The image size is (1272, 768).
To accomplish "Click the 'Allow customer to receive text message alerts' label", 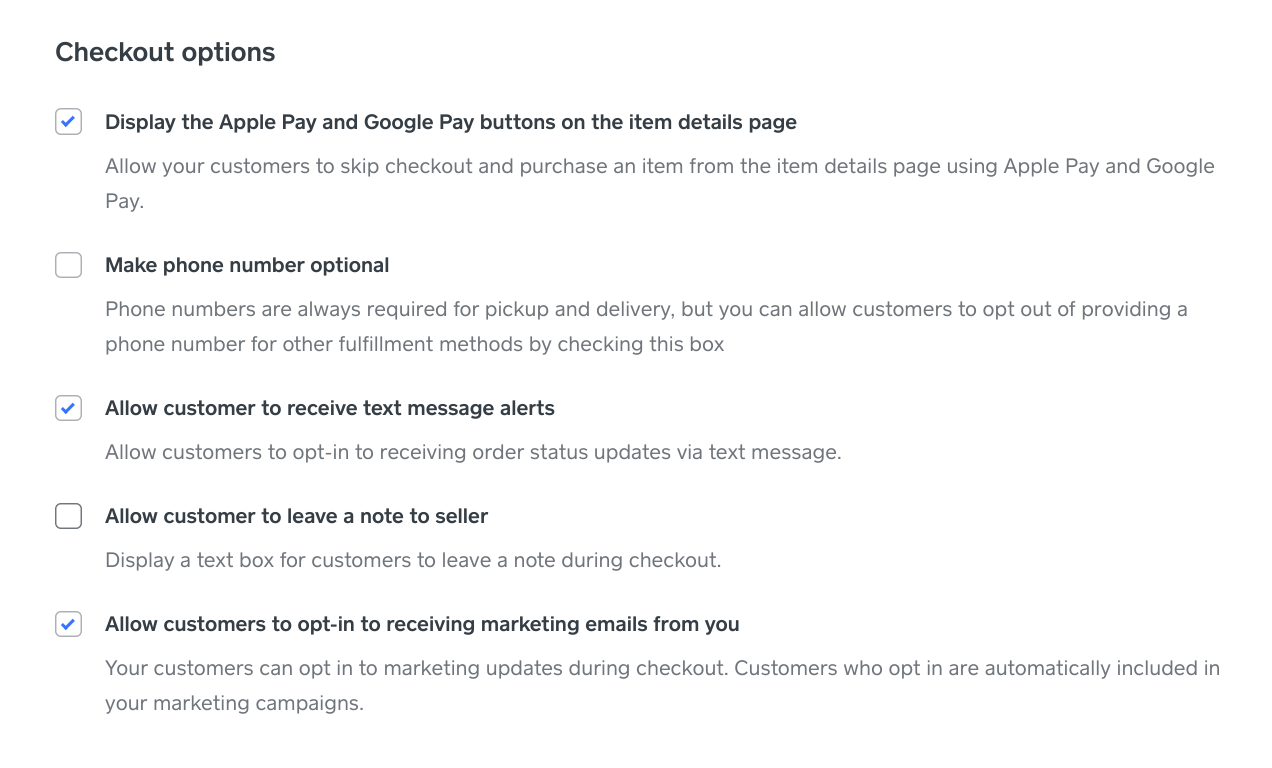I will pyautogui.click(x=329, y=408).
